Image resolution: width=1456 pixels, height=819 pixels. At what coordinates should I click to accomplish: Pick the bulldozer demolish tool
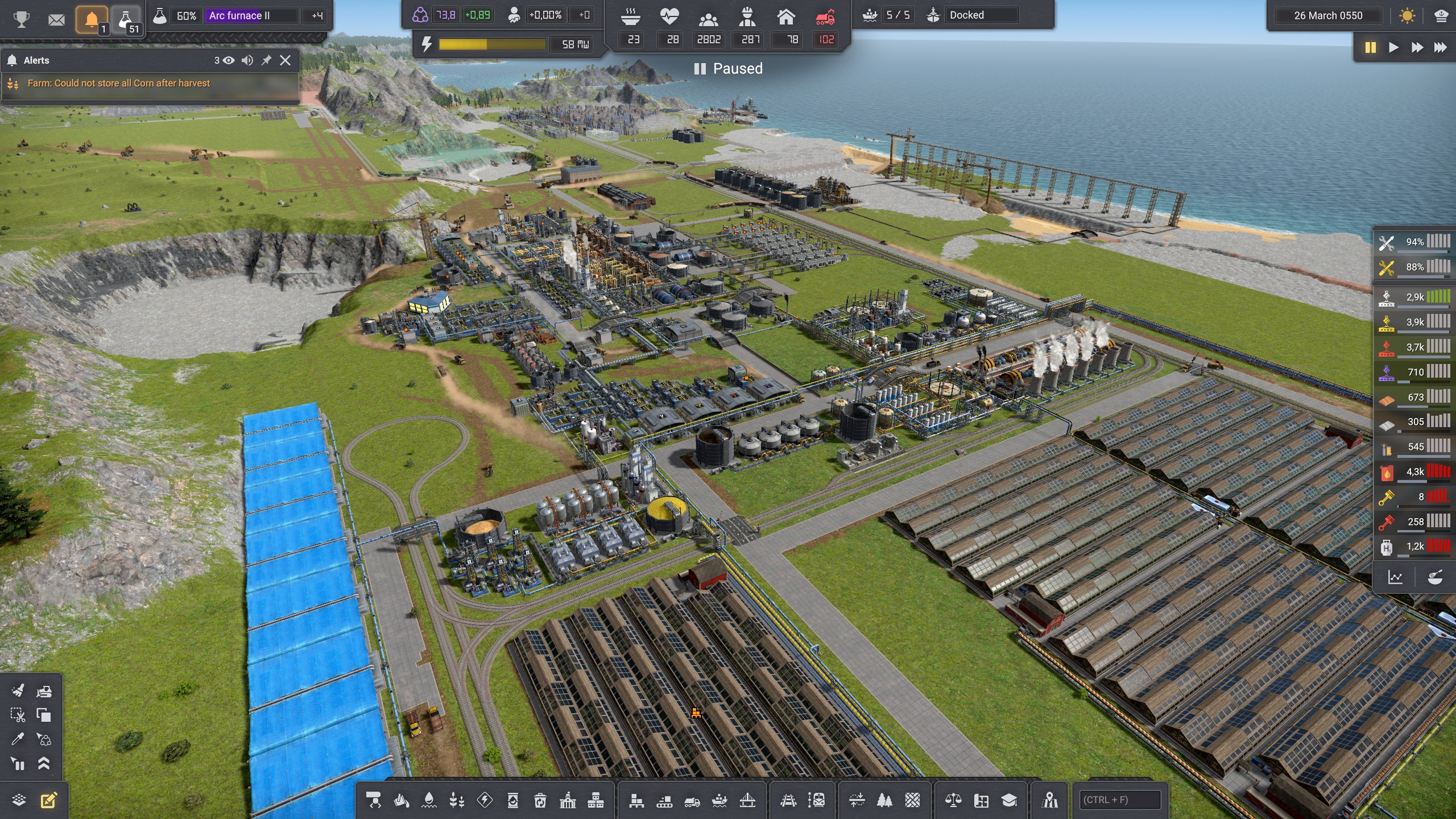(44, 691)
